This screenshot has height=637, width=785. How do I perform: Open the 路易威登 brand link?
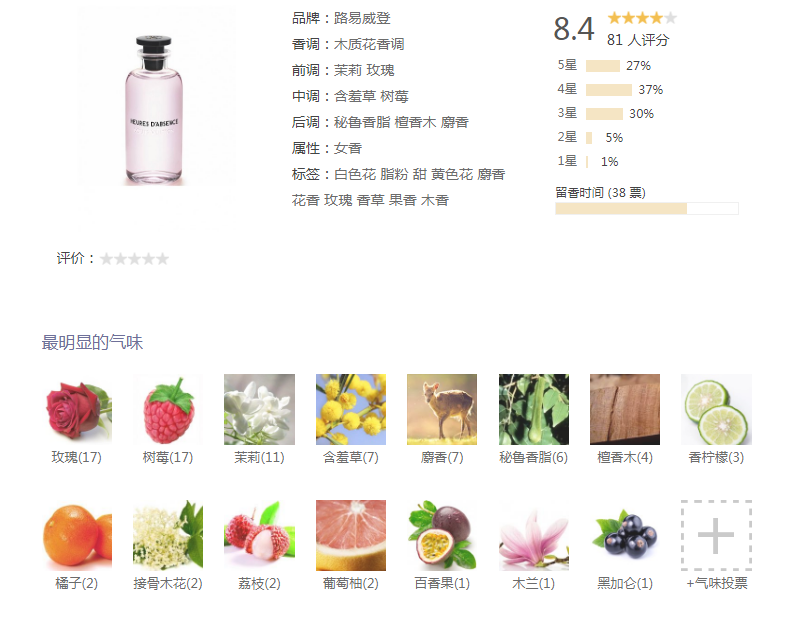pyautogui.click(x=362, y=18)
